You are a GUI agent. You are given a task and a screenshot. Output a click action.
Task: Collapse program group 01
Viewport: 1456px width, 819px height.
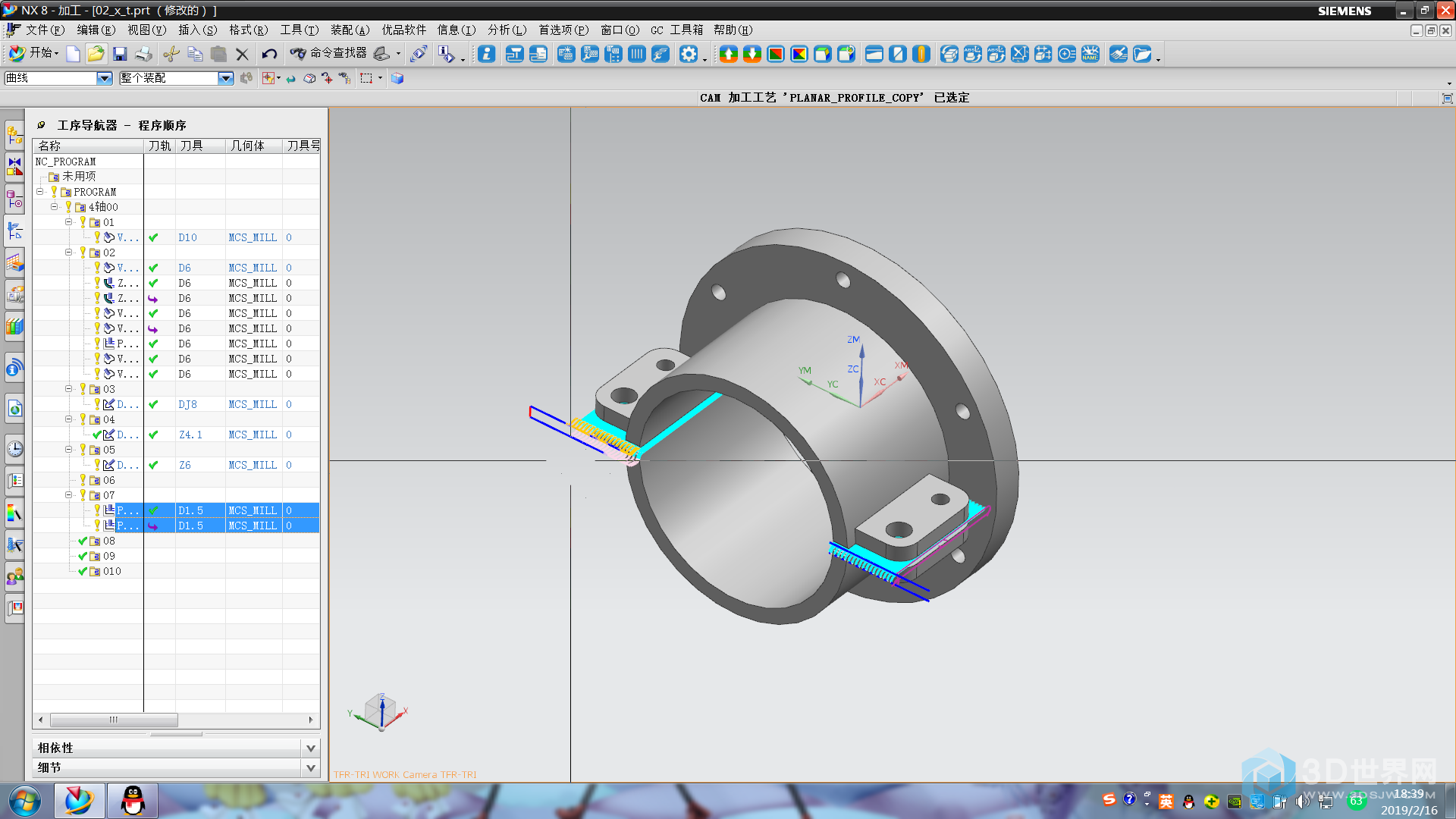tap(68, 222)
